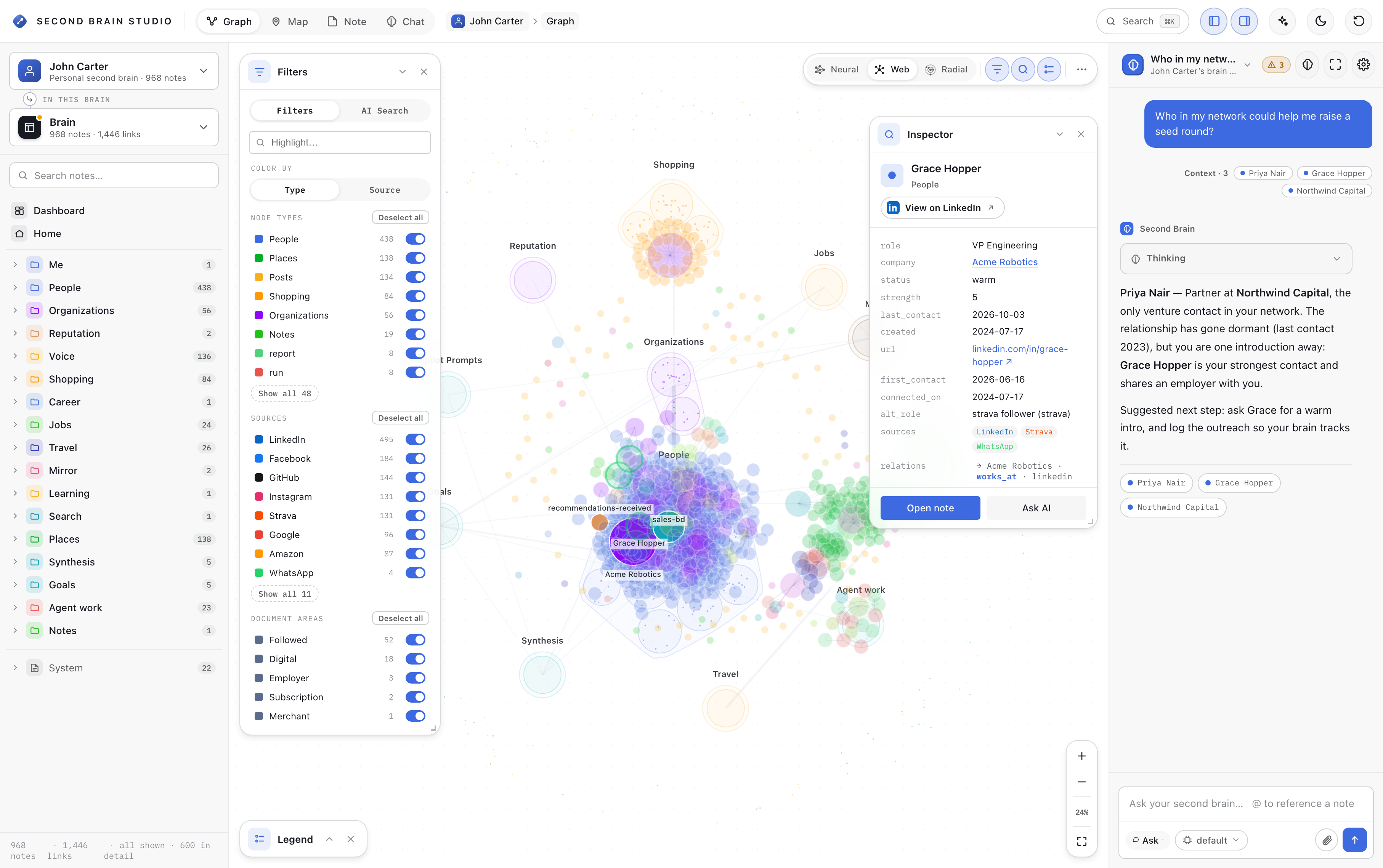Click the refresh icon in top bar

[1358, 21]
